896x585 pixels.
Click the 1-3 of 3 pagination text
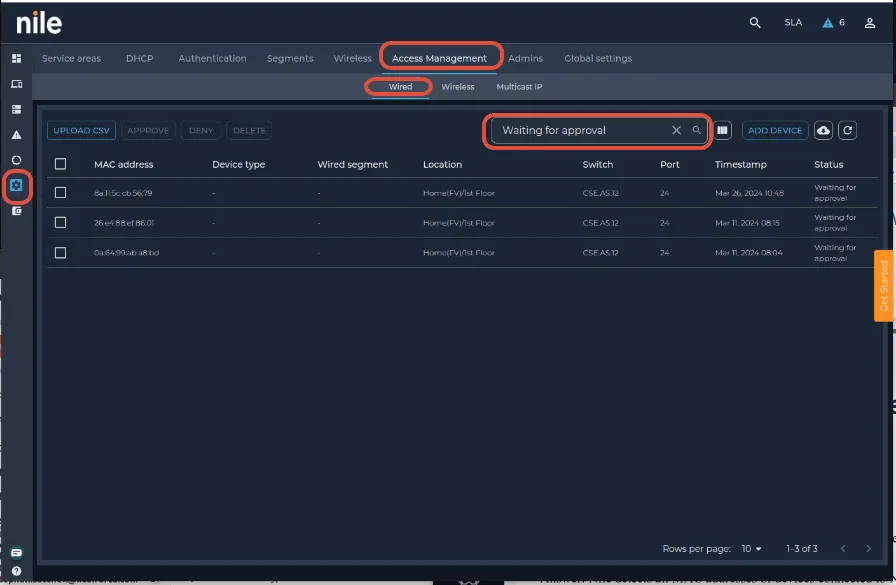click(x=802, y=548)
